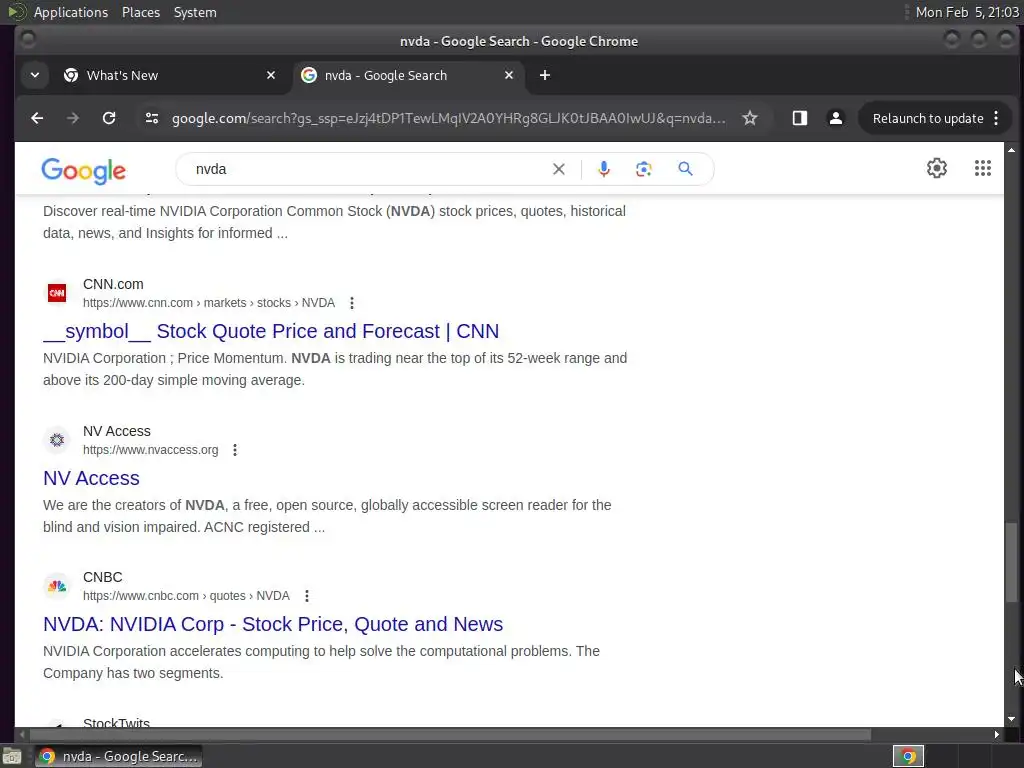This screenshot has height=768, width=1024.
Task: Open Chrome three-dot menu
Action: (x=997, y=118)
